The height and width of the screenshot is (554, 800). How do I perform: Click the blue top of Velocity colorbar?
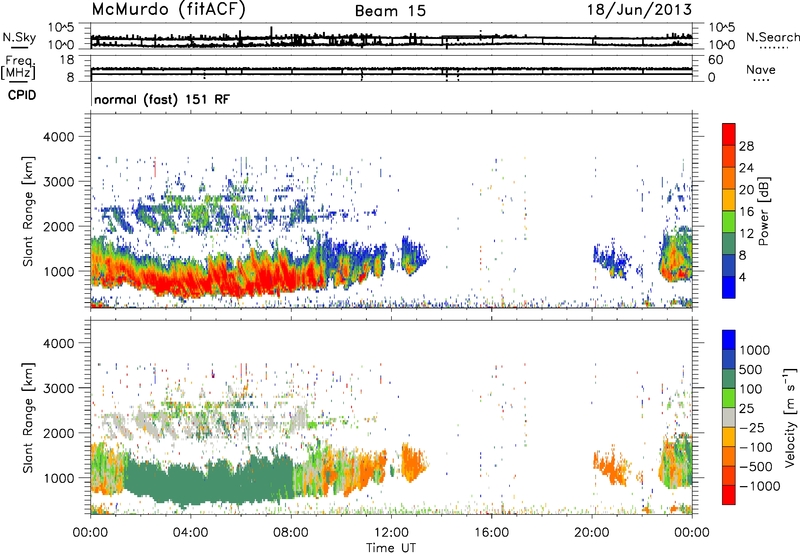click(729, 340)
